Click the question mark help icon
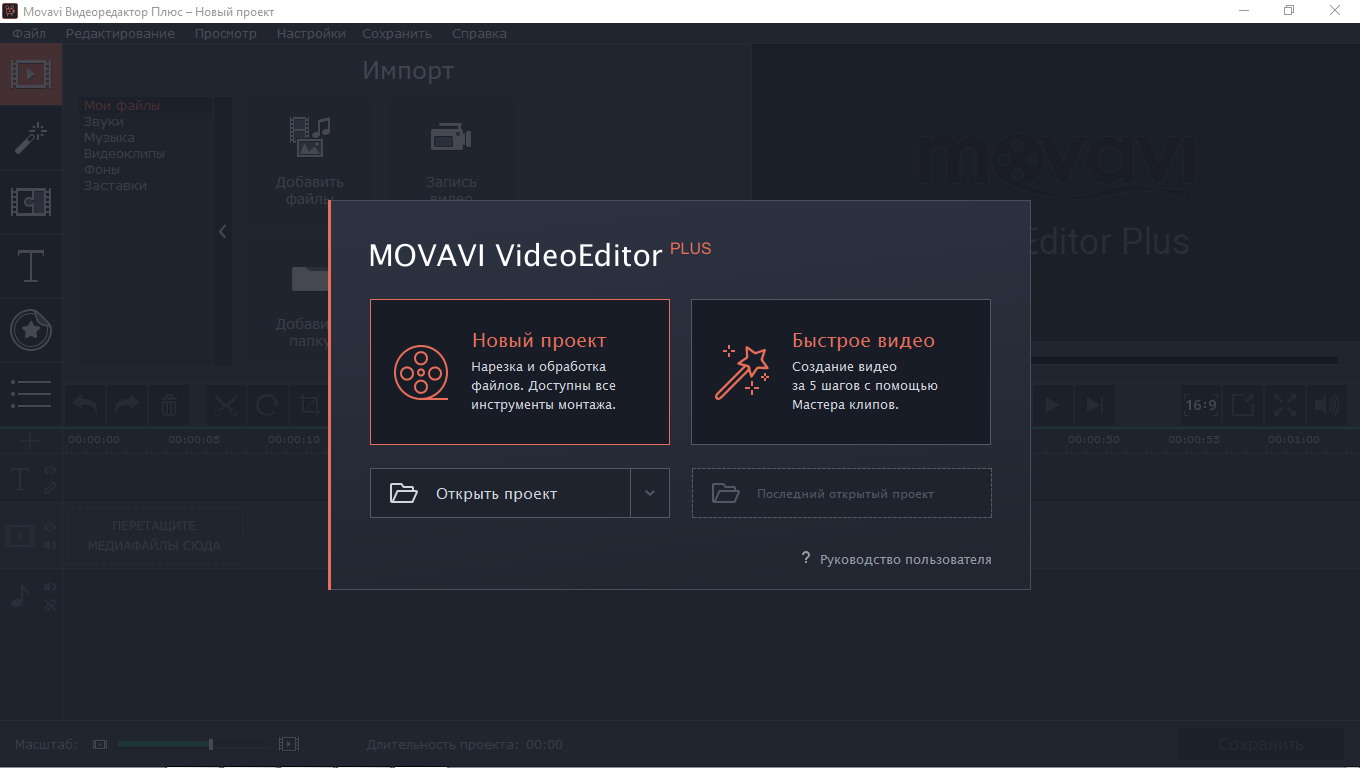Image resolution: width=1360 pixels, height=768 pixels. click(x=806, y=558)
